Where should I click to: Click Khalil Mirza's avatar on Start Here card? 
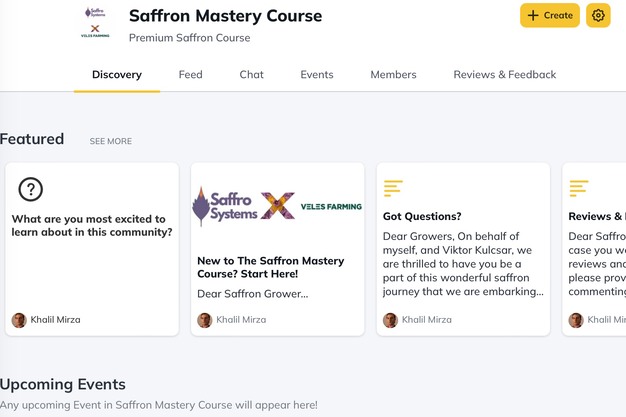click(x=205, y=320)
